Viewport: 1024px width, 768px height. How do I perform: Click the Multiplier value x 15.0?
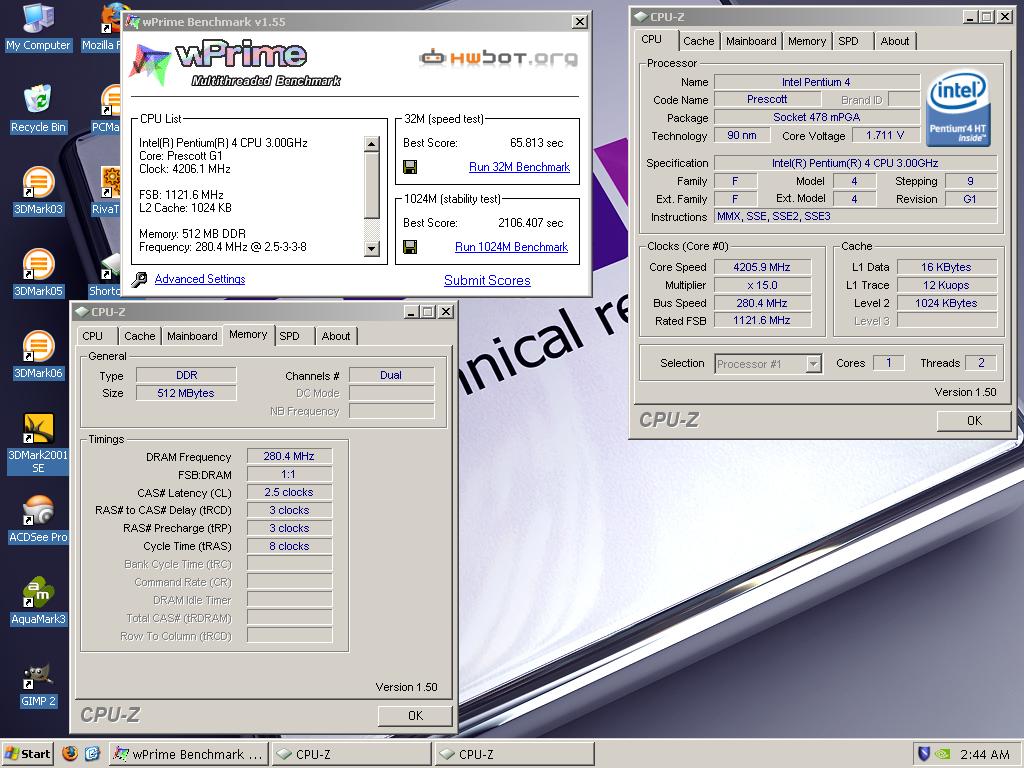click(x=762, y=285)
